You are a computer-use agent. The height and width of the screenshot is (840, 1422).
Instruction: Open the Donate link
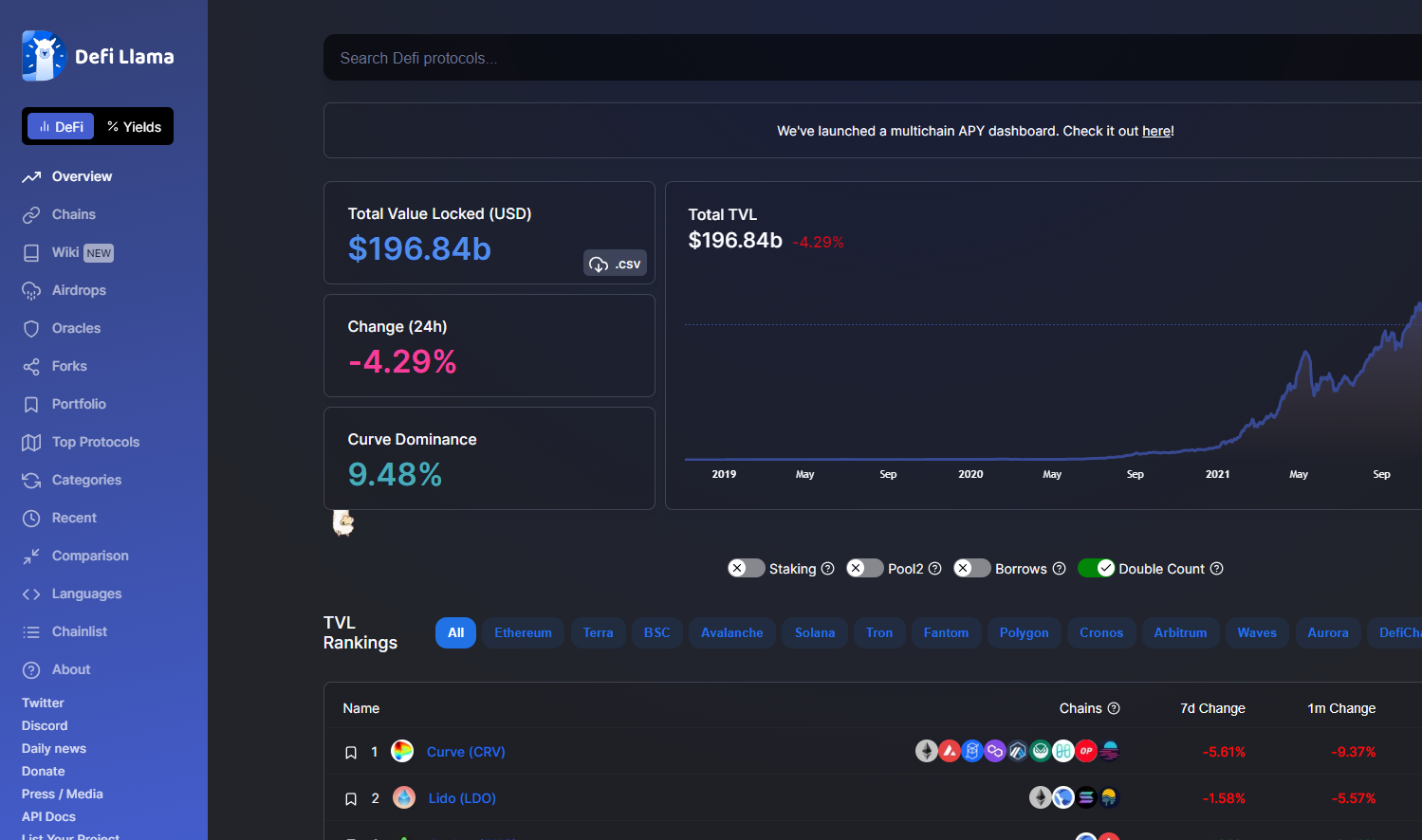44,771
